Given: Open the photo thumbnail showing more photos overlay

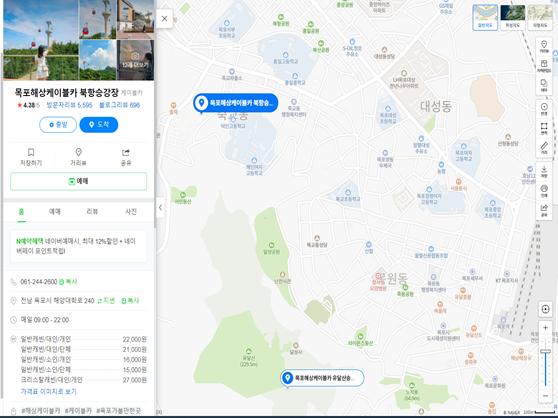Looking at the screenshot, I should pyautogui.click(x=135, y=60).
